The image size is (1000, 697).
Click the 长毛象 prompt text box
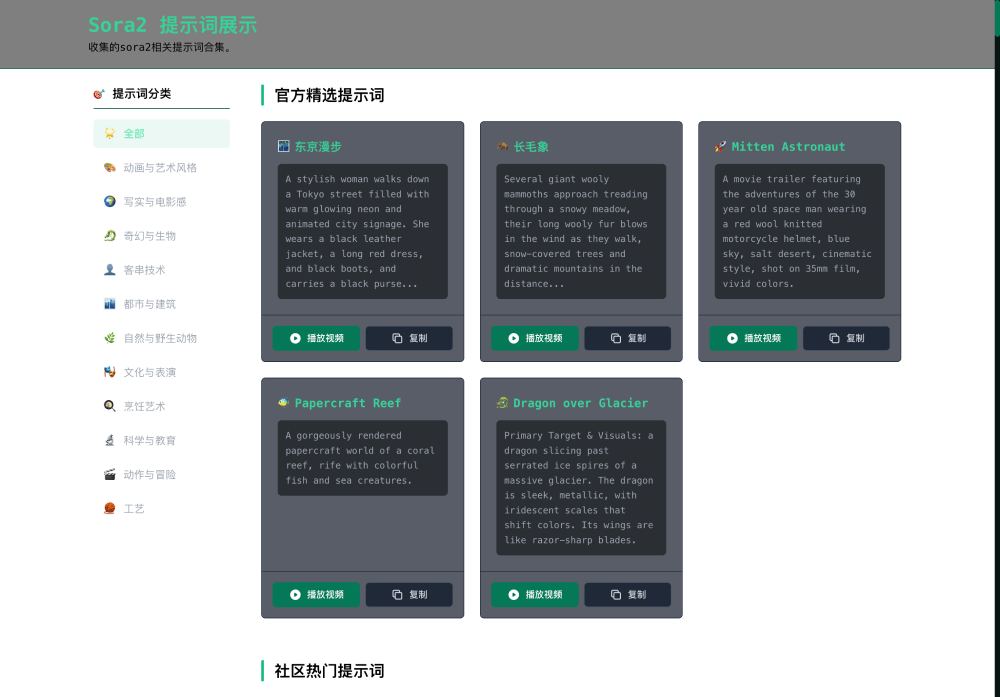coord(580,231)
